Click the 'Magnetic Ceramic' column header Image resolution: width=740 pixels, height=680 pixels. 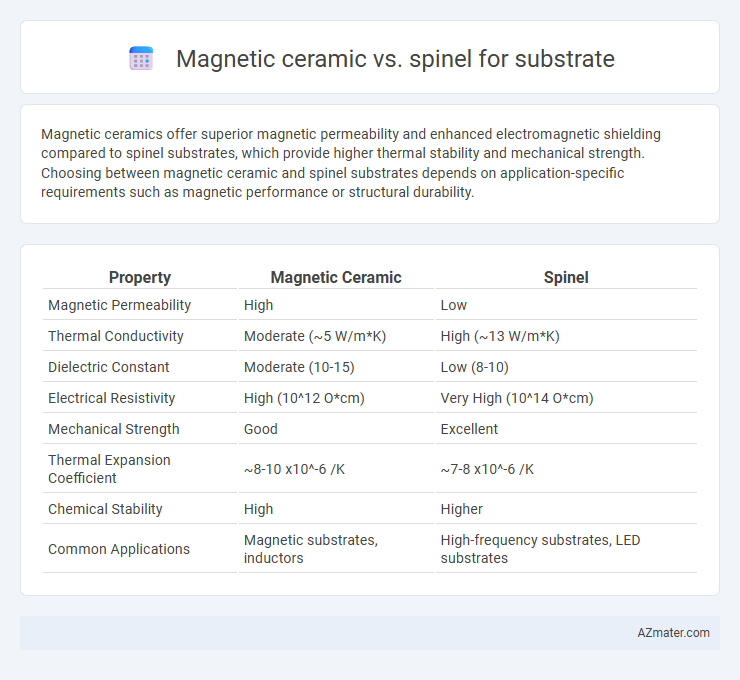[336, 277]
